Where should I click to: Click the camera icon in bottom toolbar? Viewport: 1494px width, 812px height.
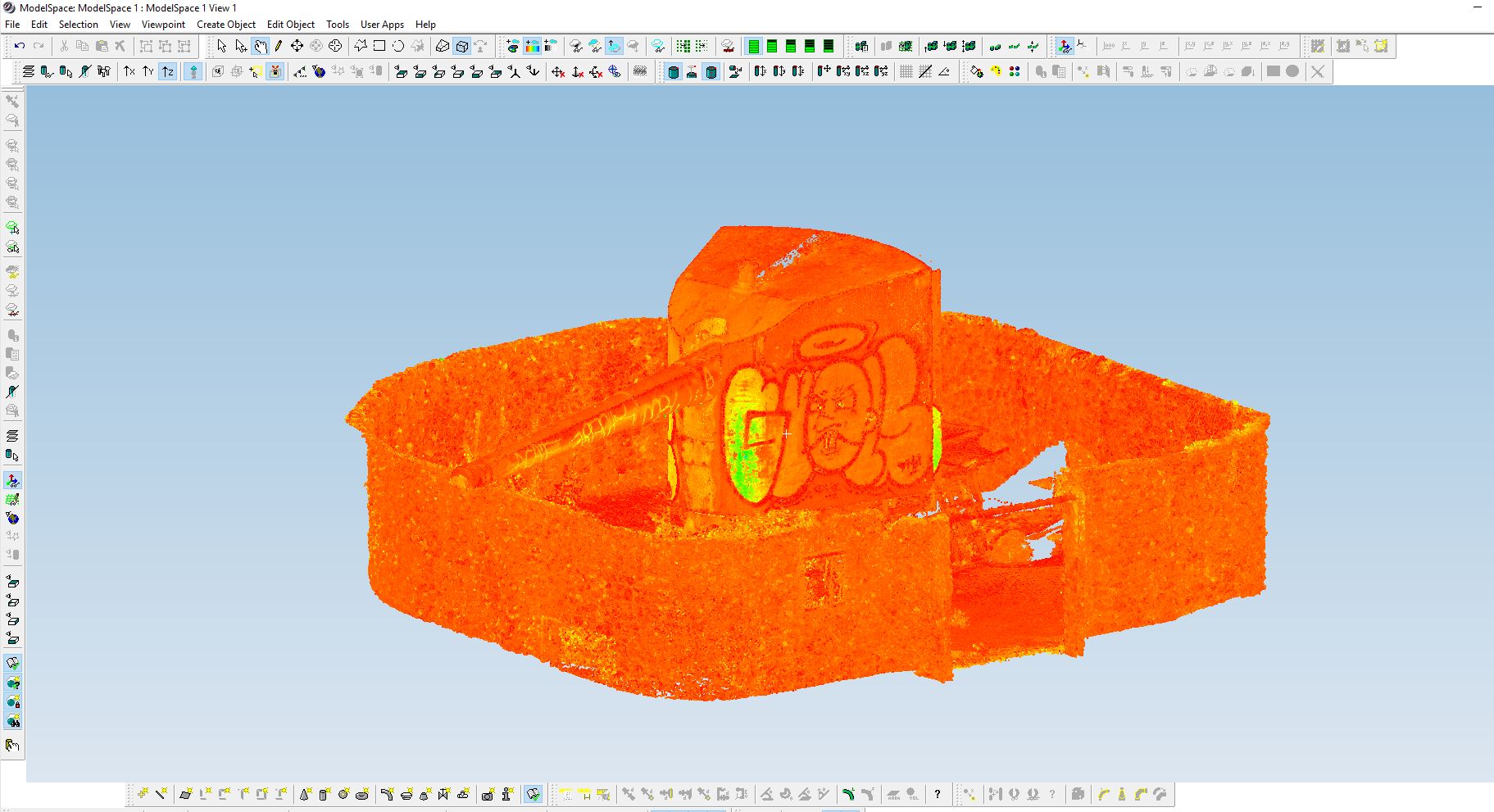[488, 794]
